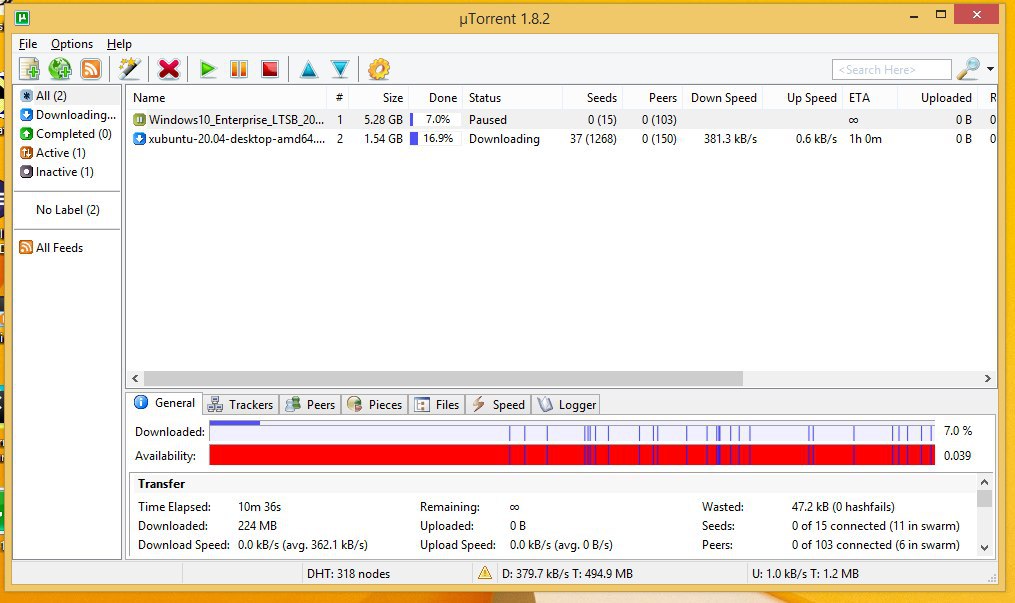The height and width of the screenshot is (603, 1015).
Task: Sort by Down Speed column header
Action: pyautogui.click(x=722, y=98)
